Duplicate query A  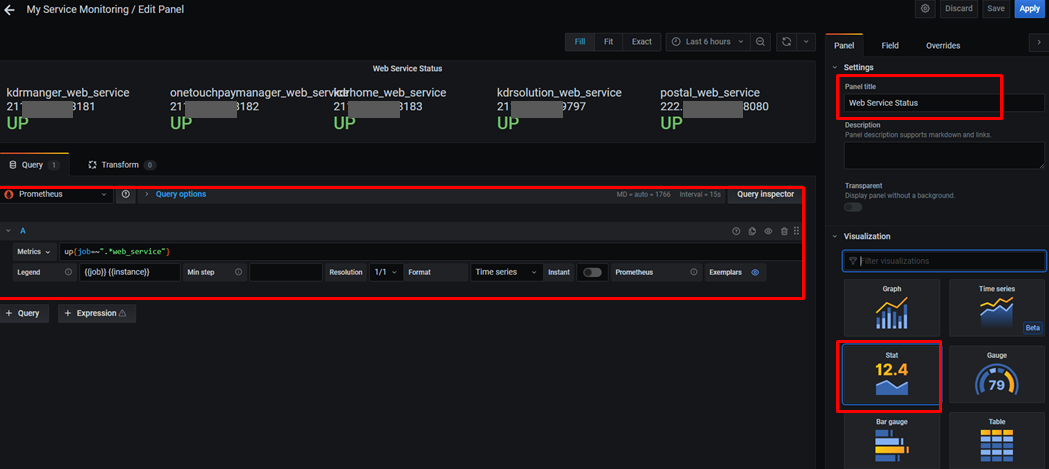click(753, 231)
